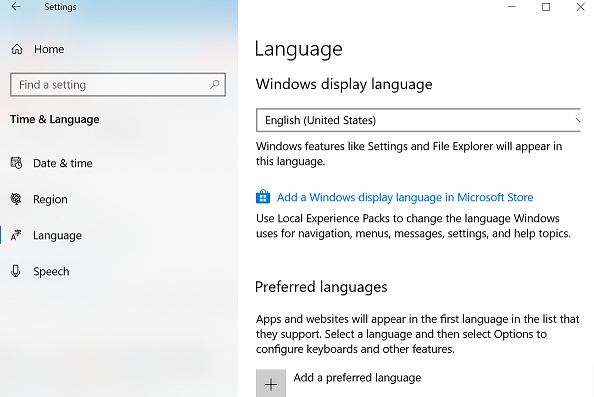Open Add a Windows display language link
This screenshot has width=594, height=397.
(405, 197)
